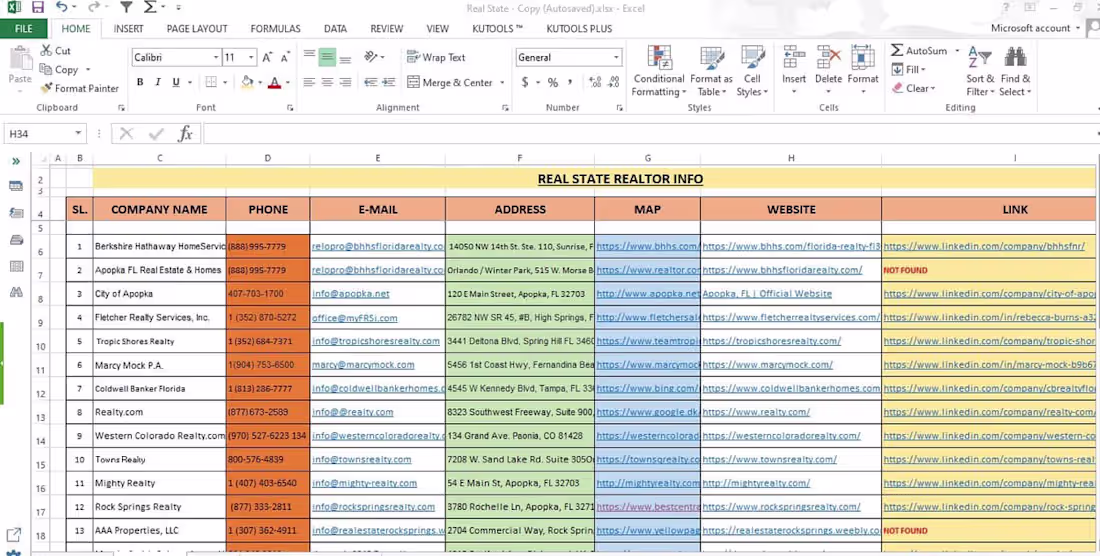Viewport: 1100px width, 556px height.
Task: Click the Cut scissors icon
Action: pyautogui.click(x=46, y=50)
